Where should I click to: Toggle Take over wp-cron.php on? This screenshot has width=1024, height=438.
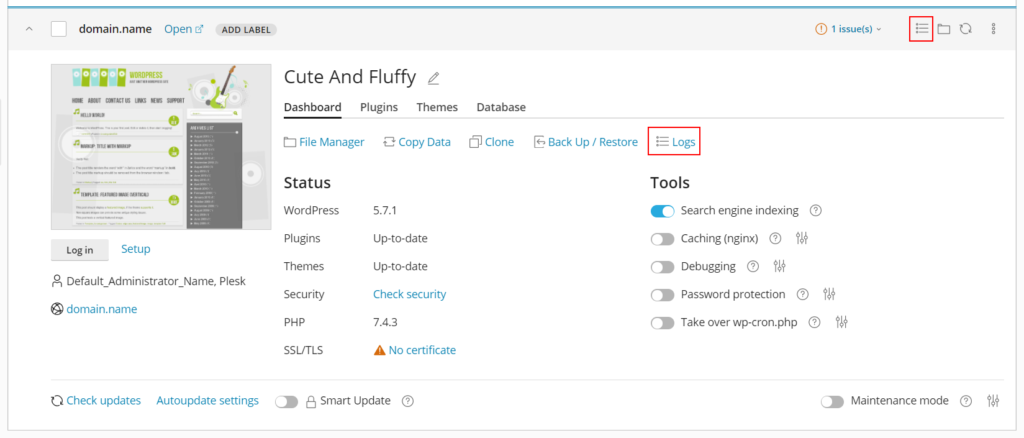(662, 322)
